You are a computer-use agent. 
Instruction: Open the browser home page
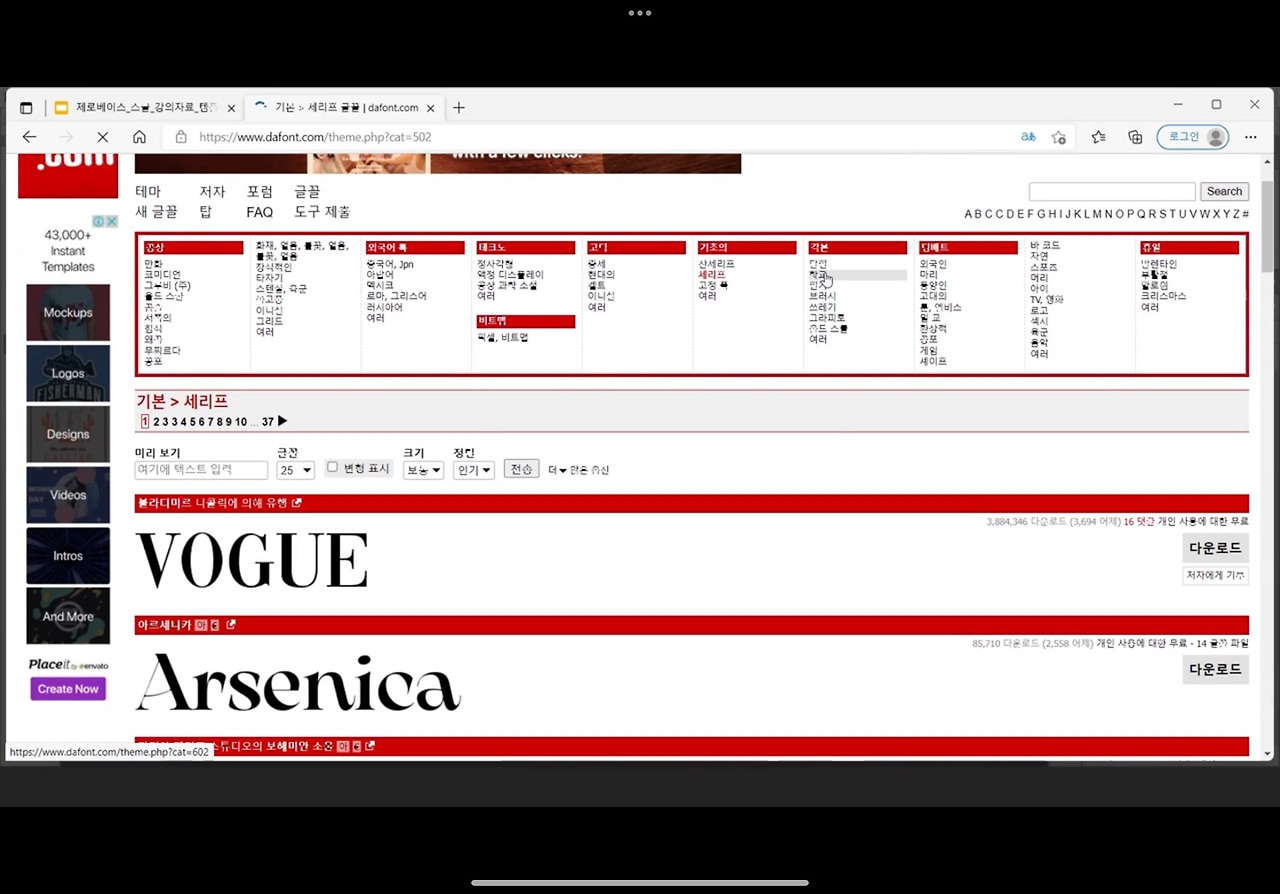pos(139,137)
